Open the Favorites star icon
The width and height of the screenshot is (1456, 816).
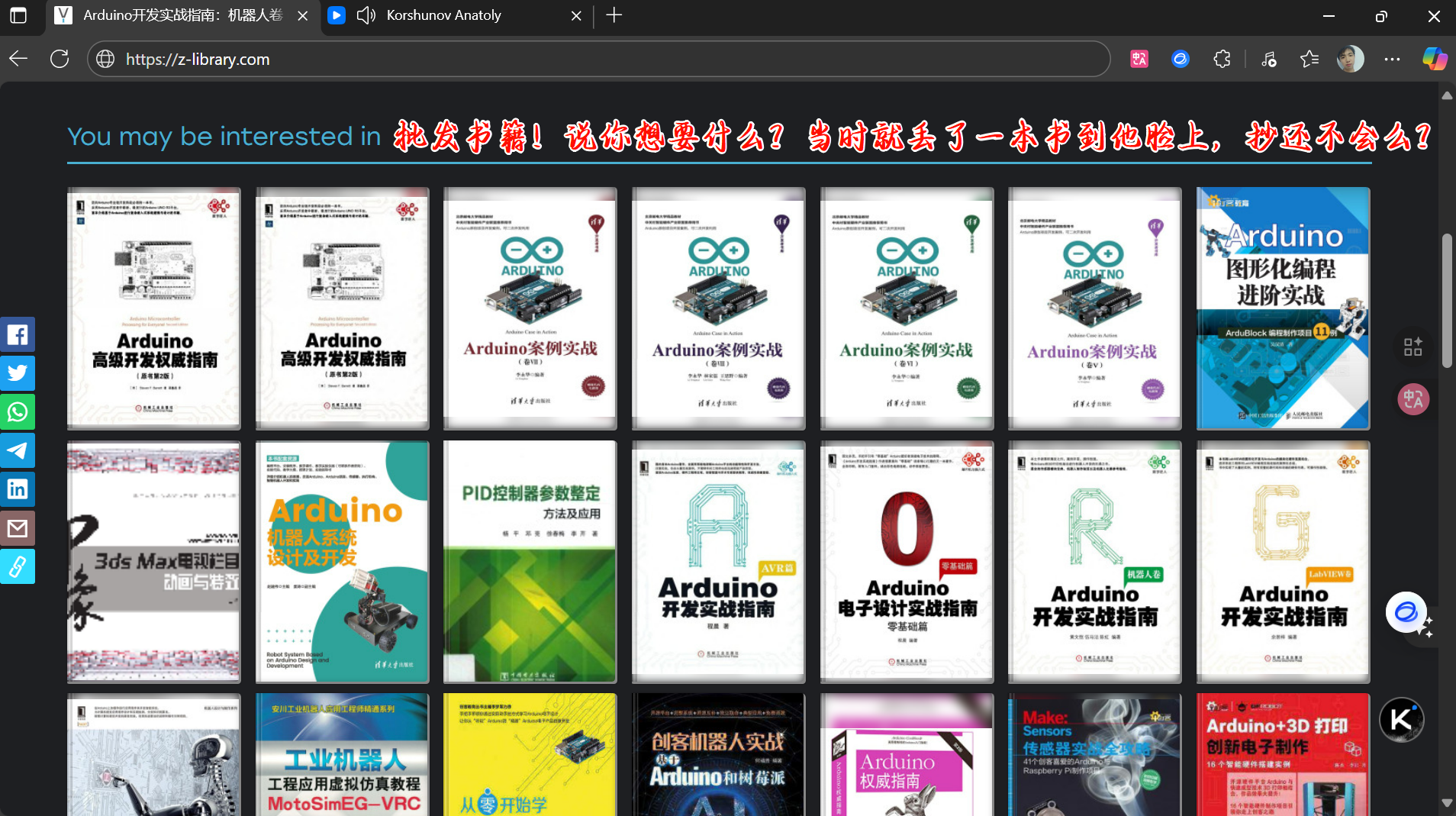(1309, 59)
